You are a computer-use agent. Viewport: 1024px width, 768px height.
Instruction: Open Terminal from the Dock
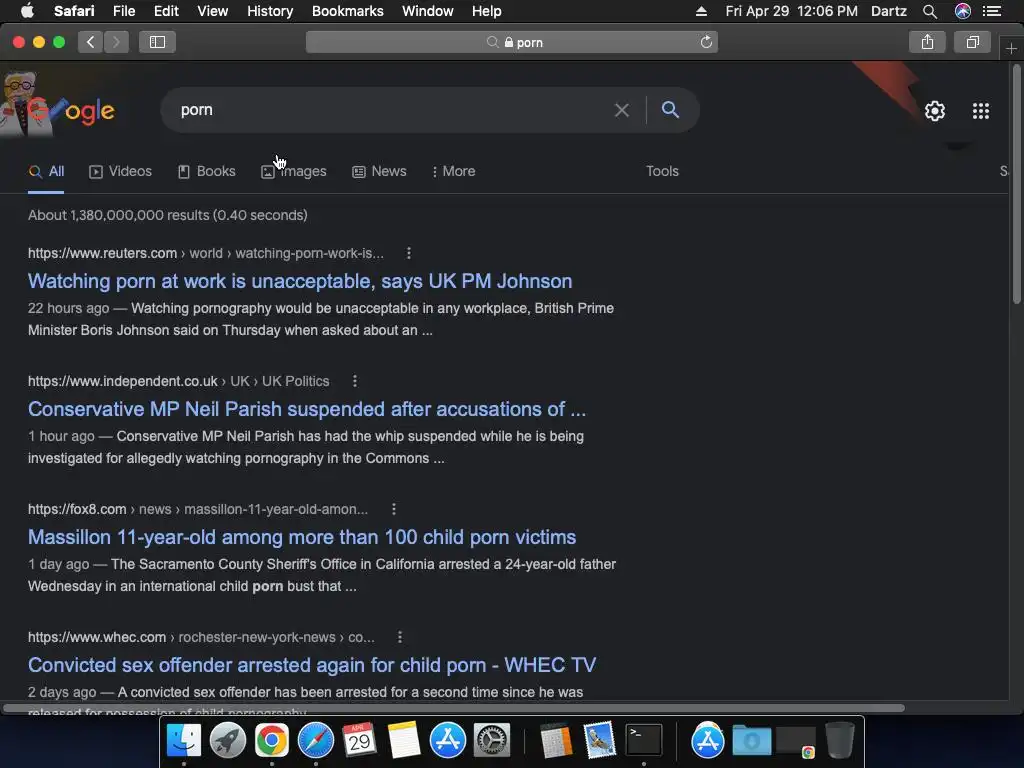pyautogui.click(x=644, y=740)
